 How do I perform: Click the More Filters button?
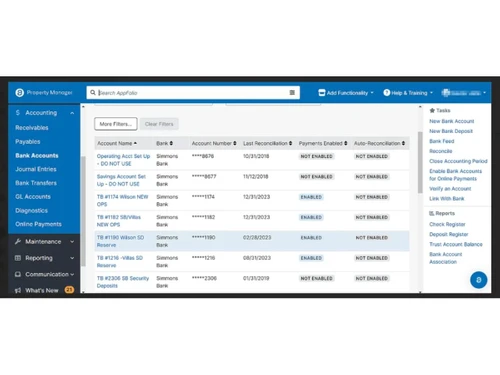click(x=116, y=124)
